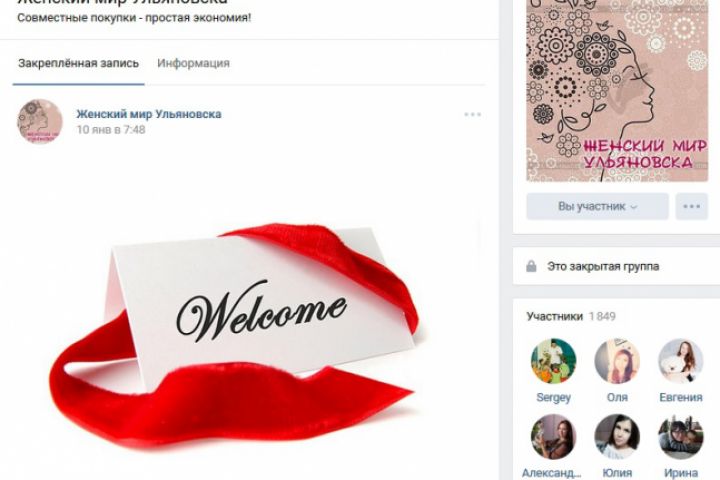Screen dimensions: 720x480
Task: Open the Участники members list heading
Action: [555, 316]
